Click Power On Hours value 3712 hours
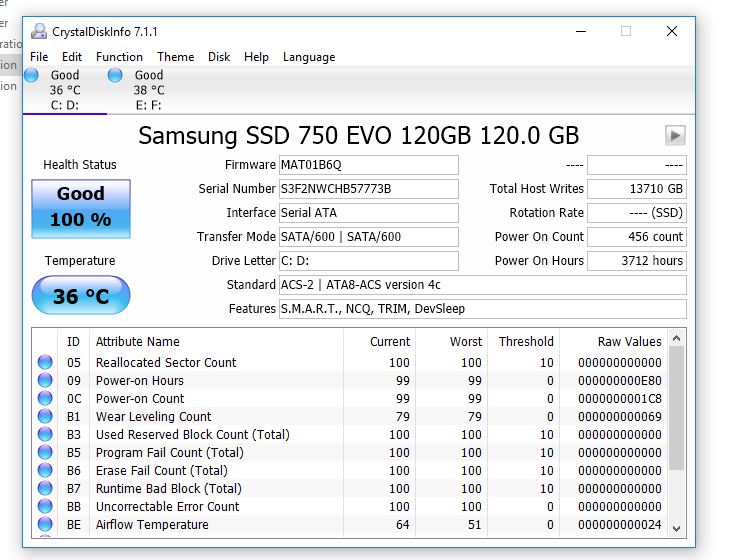The image size is (732, 560). click(637, 261)
